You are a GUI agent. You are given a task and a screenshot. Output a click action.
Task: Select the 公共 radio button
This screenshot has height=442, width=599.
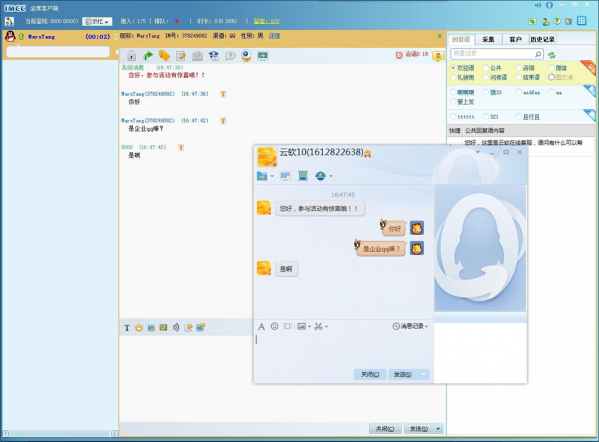point(486,68)
